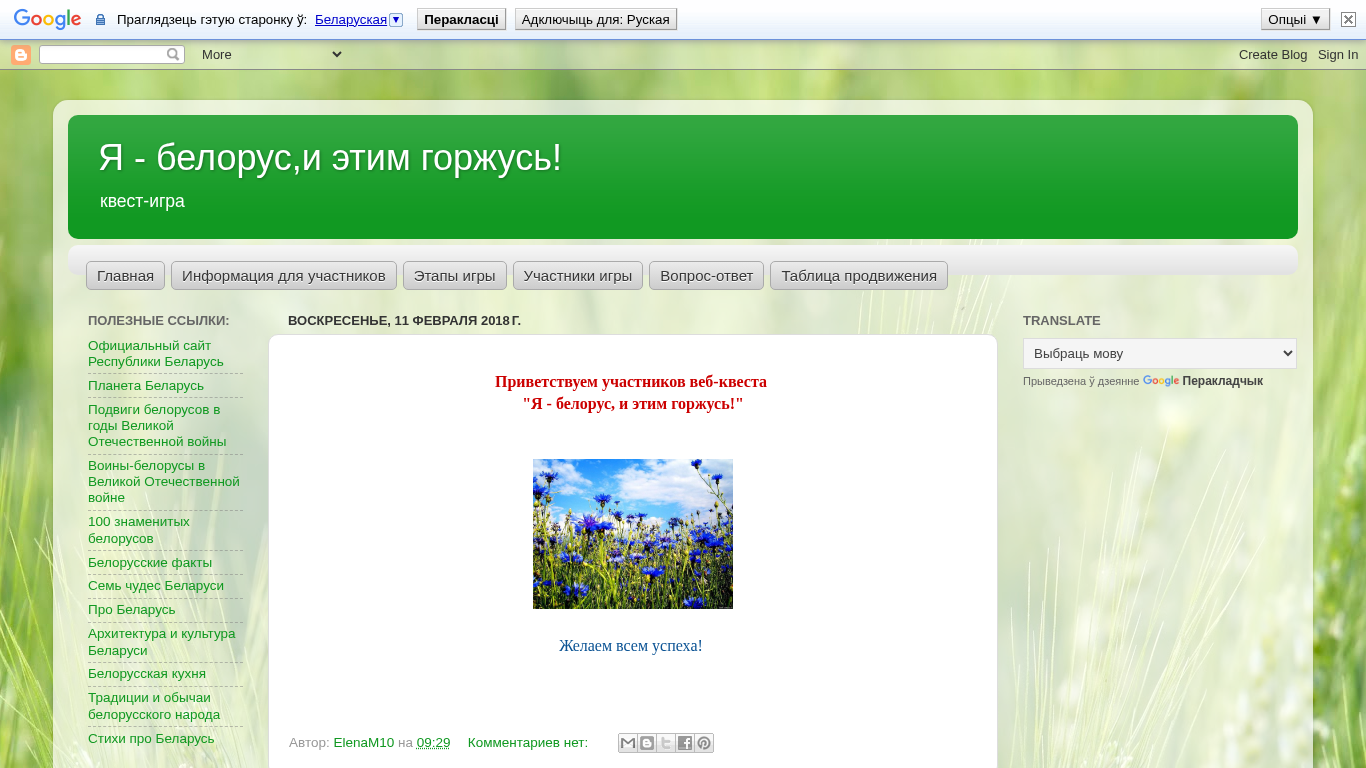Open the Белорусская кухня link
This screenshot has height=768, width=1366.
[x=147, y=674]
